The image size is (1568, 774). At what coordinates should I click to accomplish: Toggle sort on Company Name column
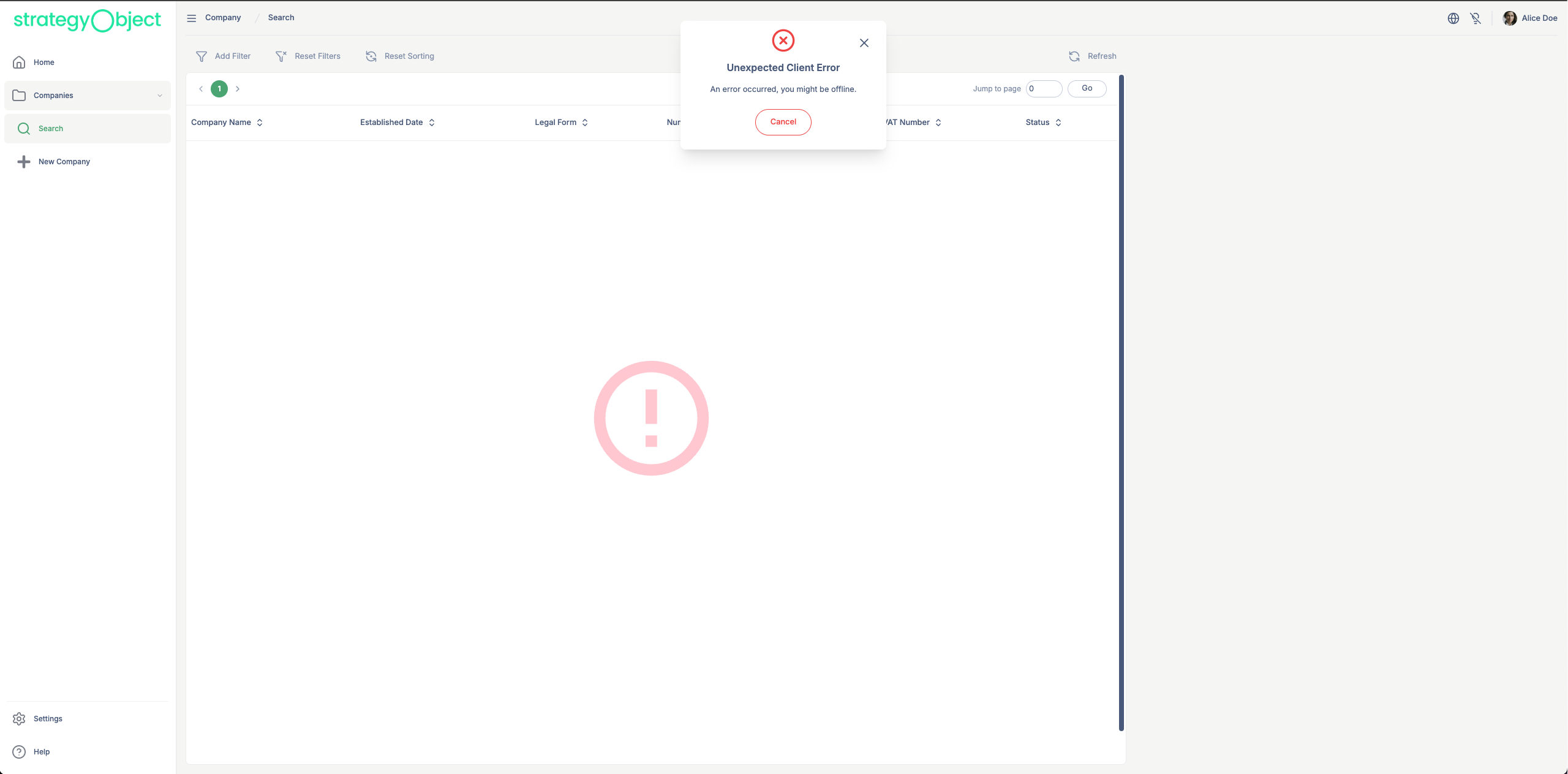(260, 123)
